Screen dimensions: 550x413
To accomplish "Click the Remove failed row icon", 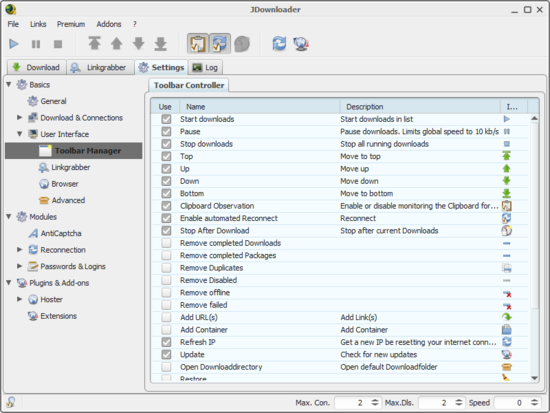I will coord(507,306).
